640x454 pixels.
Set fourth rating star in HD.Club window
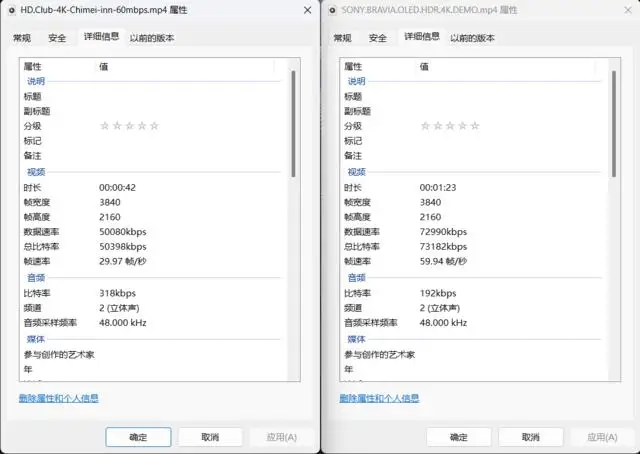pyautogui.click(x=142, y=126)
